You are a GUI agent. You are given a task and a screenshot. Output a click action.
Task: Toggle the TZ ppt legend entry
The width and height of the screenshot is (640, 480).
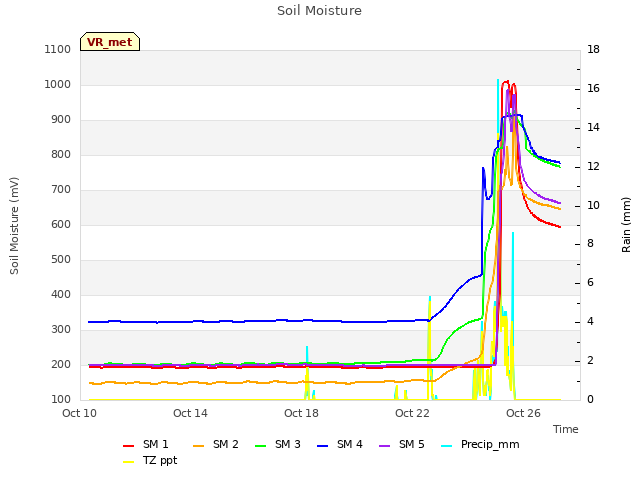pyautogui.click(x=150, y=461)
